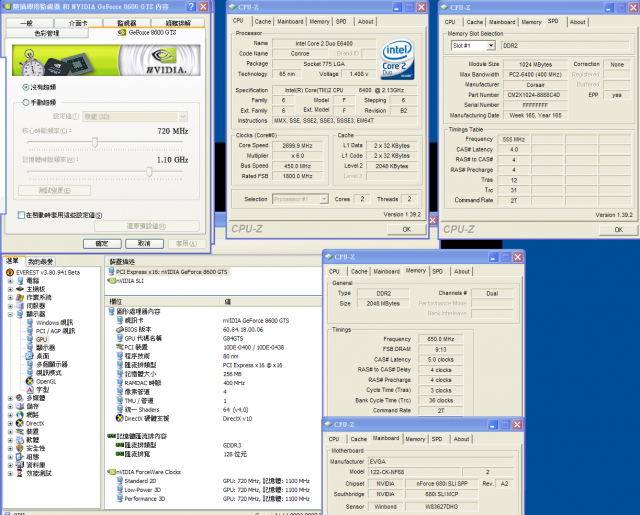Click the 還原預設值 button
Viewport: 640px width, 515px height.
[146, 226]
